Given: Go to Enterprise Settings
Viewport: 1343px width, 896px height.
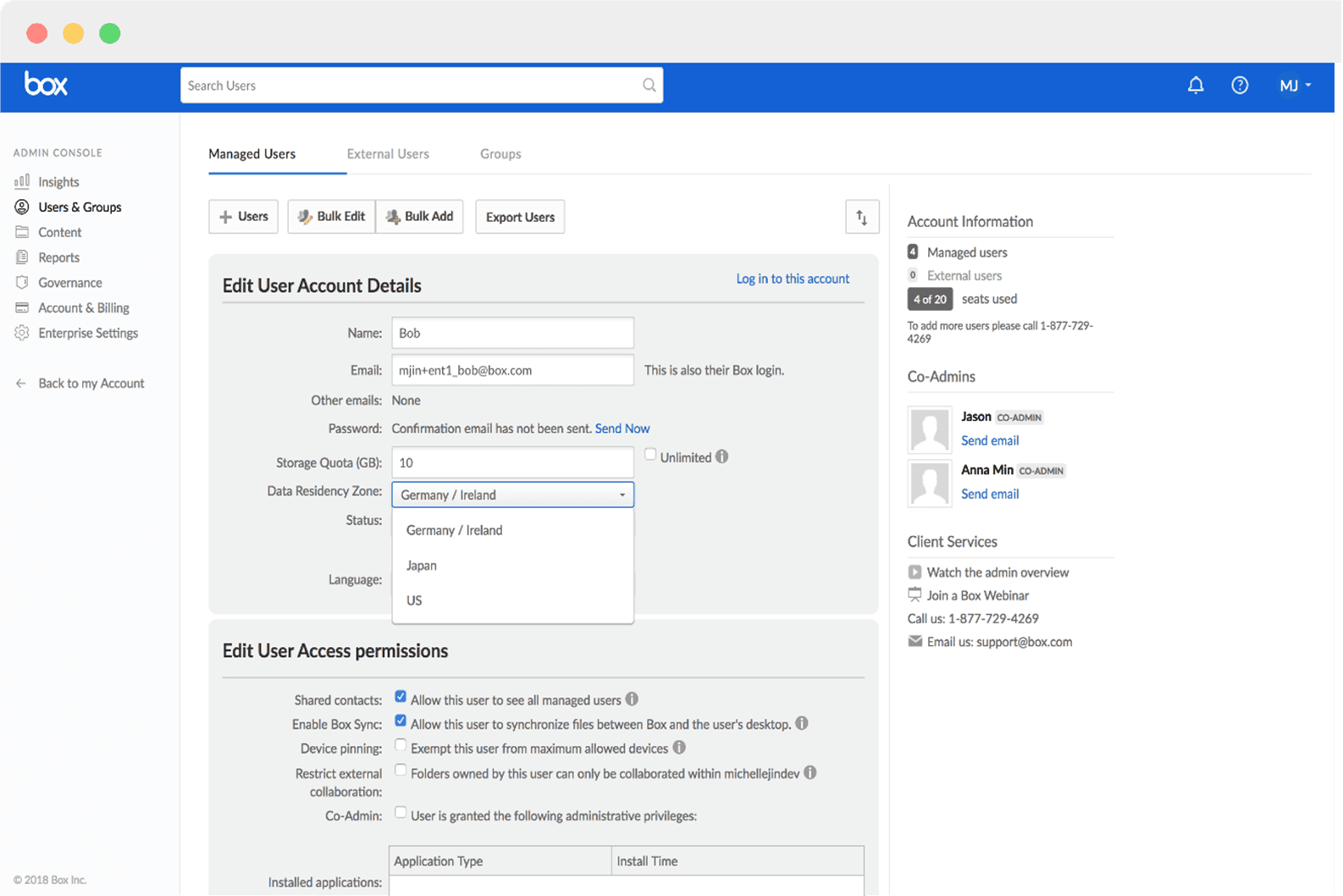Looking at the screenshot, I should (x=88, y=333).
